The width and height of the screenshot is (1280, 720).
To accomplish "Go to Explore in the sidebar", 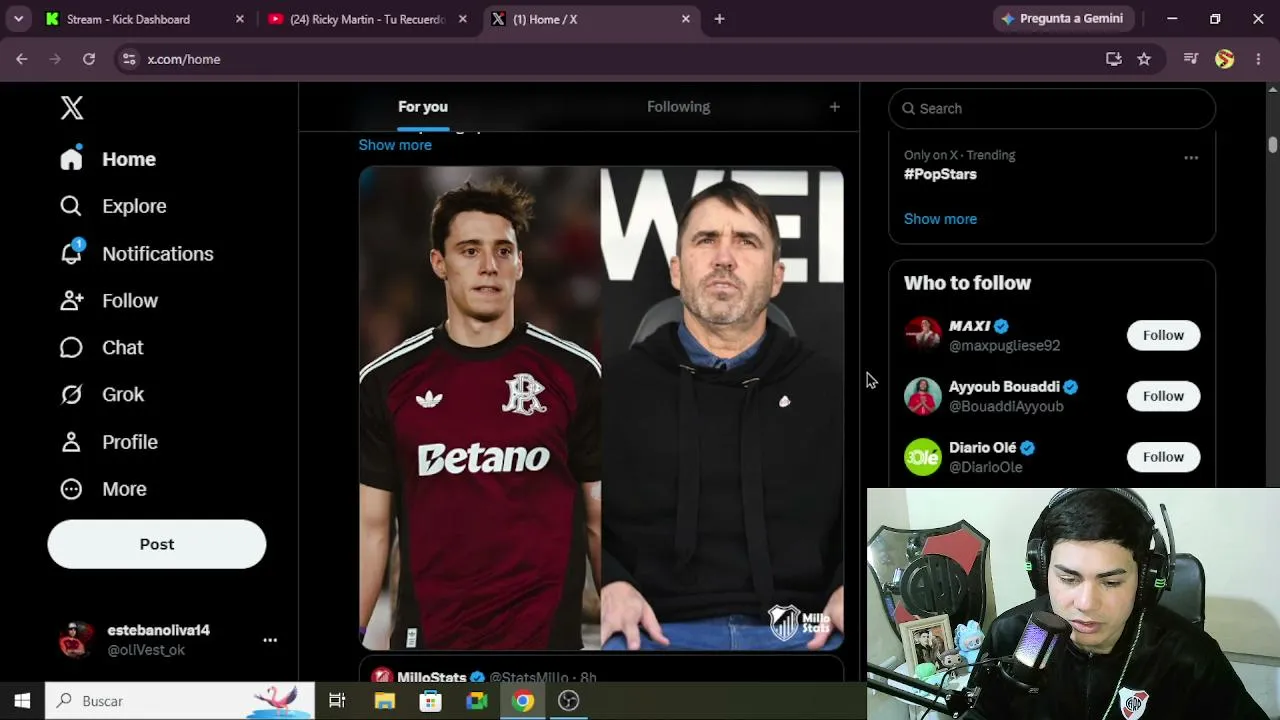I will pos(113,206).
